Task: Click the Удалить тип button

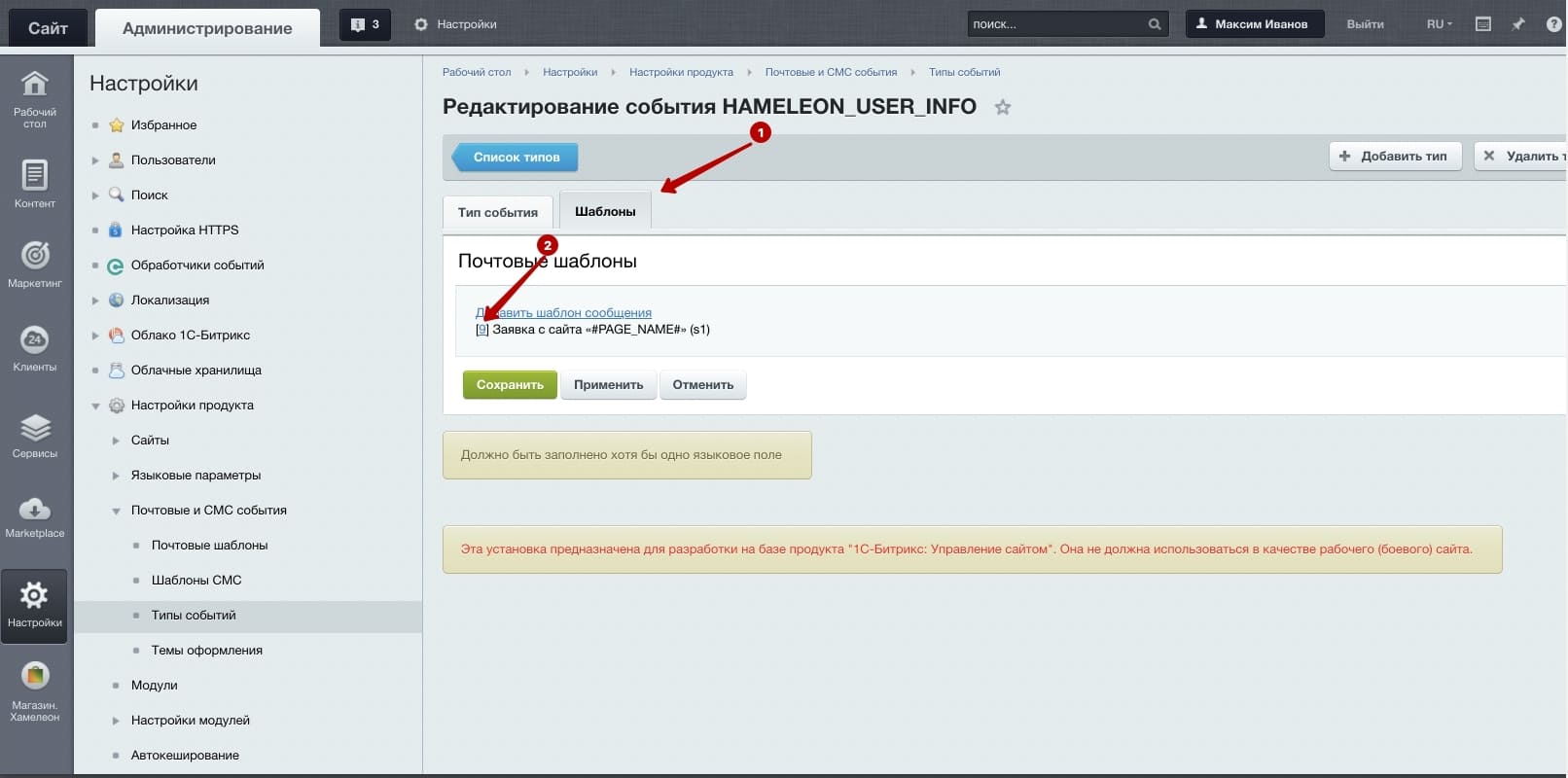Action: pyautogui.click(x=1521, y=156)
